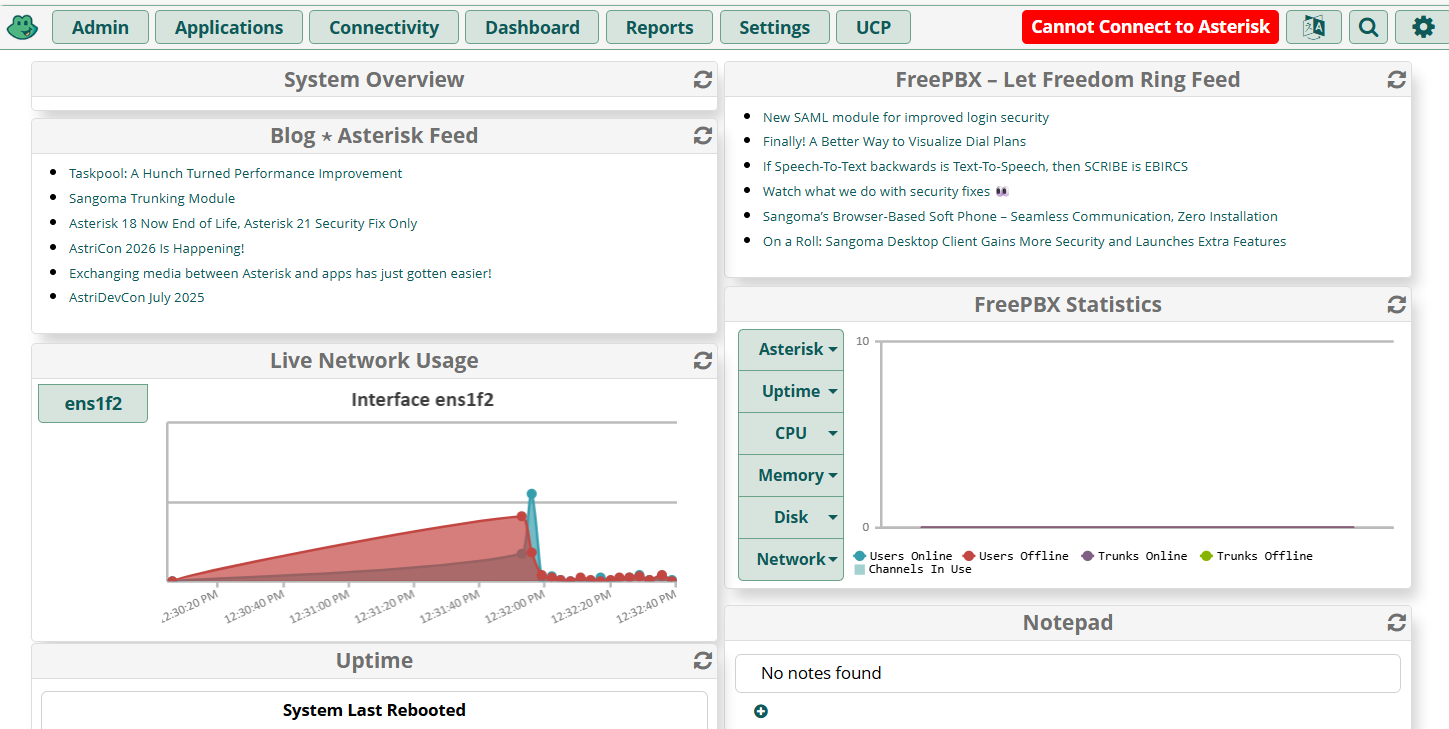Add a new note with plus icon

[x=761, y=711]
